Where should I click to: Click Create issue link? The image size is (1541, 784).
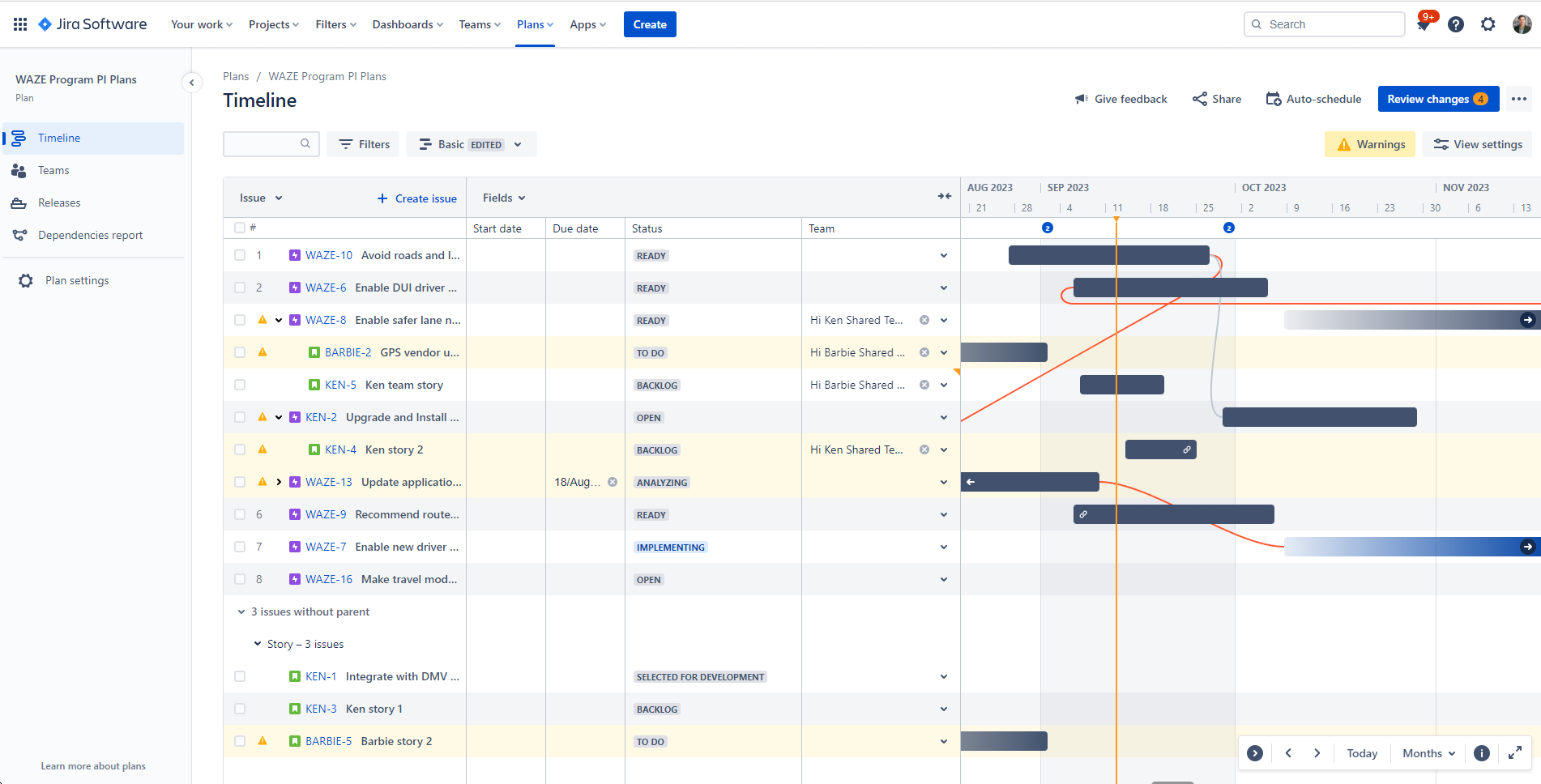point(417,198)
